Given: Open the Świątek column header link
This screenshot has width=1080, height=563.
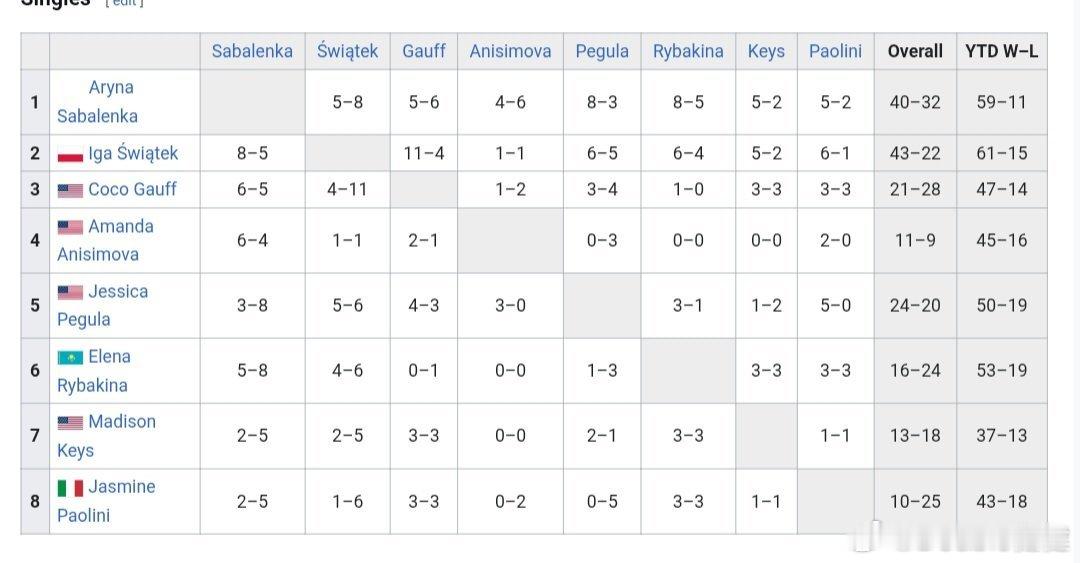Looking at the screenshot, I should tap(347, 51).
